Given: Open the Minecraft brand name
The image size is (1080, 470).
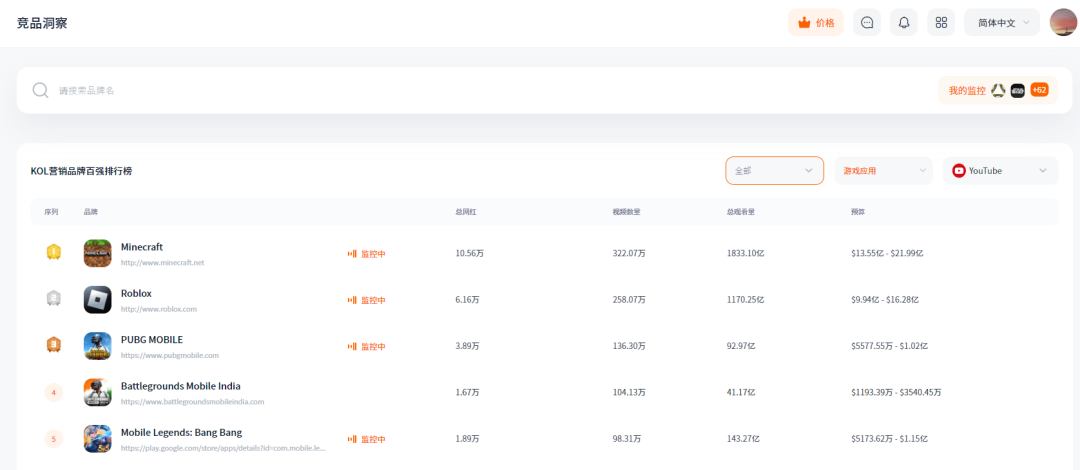Looking at the screenshot, I should coord(142,247).
